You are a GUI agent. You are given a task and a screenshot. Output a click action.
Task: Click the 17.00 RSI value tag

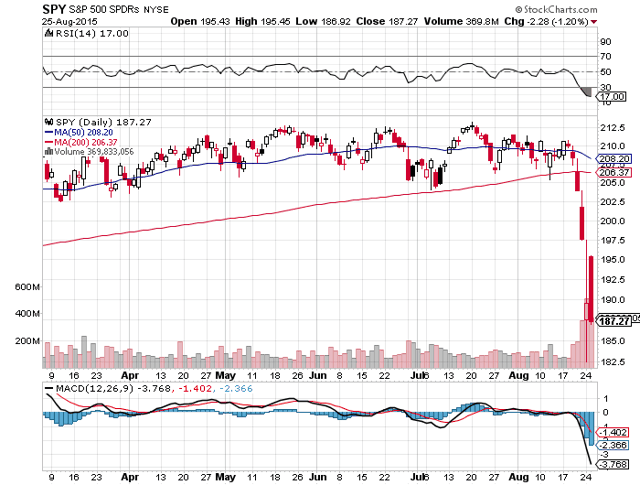point(611,97)
